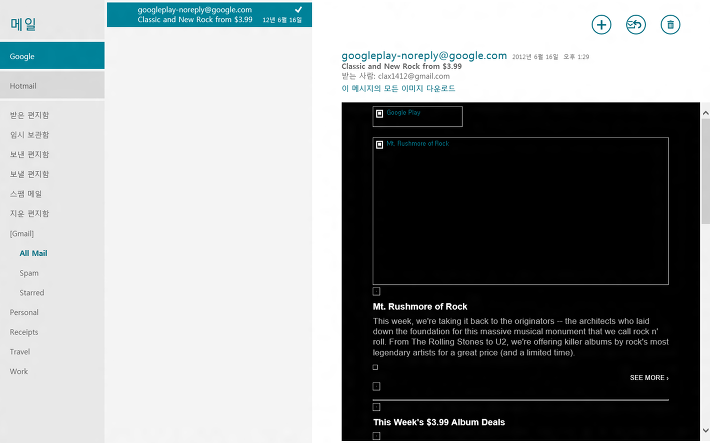Screen dimensions: 710x443
Task: Open the Travel label
Action: pos(20,352)
